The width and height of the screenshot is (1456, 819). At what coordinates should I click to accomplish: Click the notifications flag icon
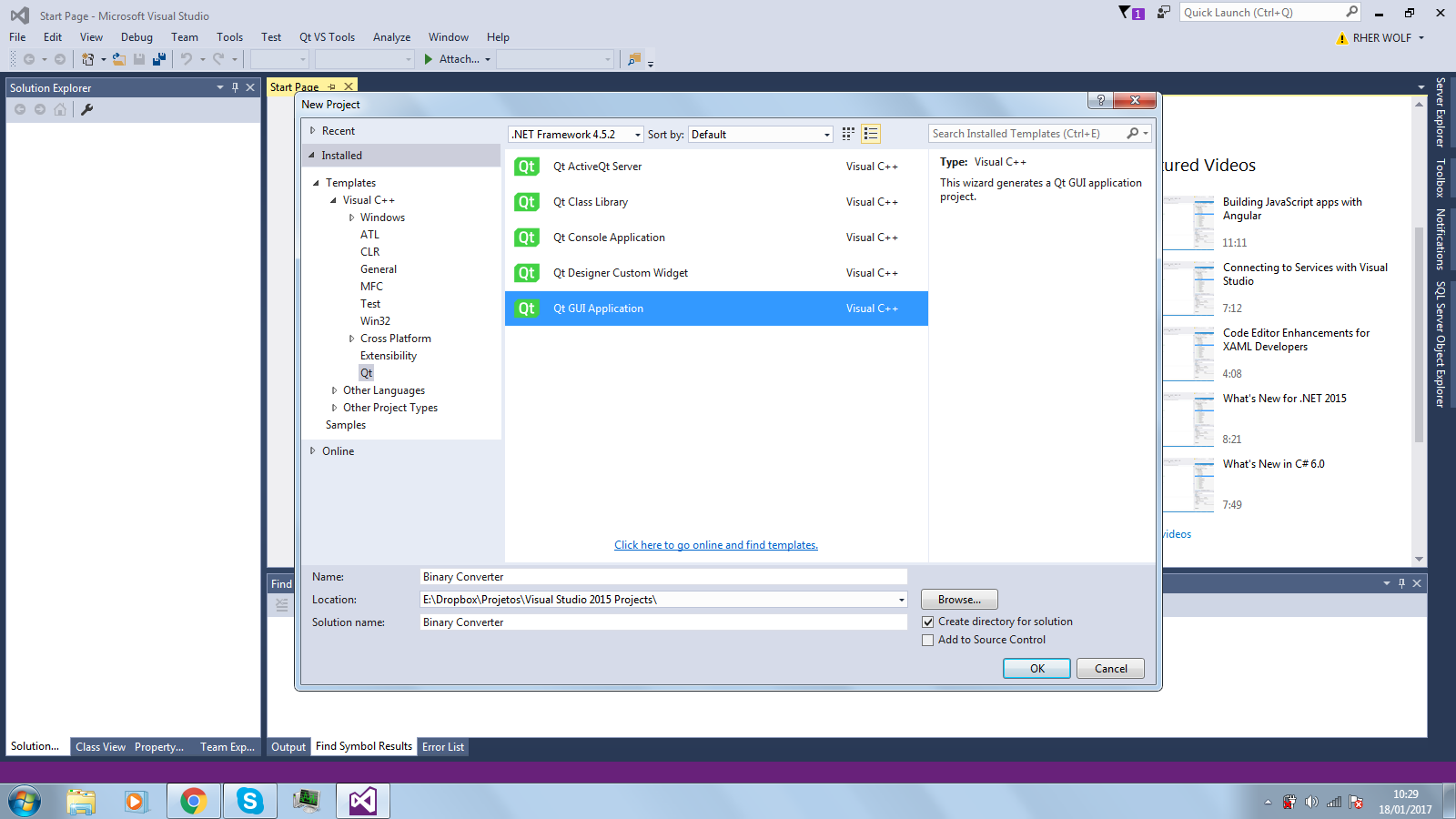click(1132, 13)
